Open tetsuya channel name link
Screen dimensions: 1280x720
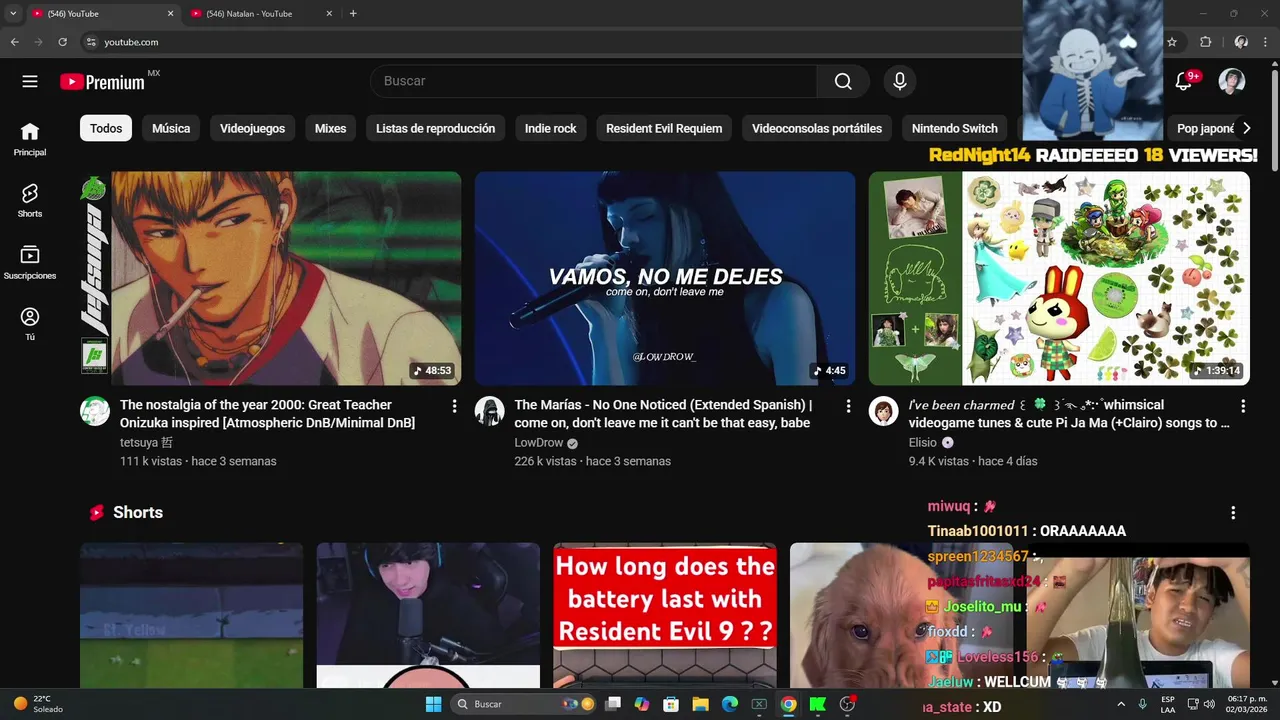[146, 443]
